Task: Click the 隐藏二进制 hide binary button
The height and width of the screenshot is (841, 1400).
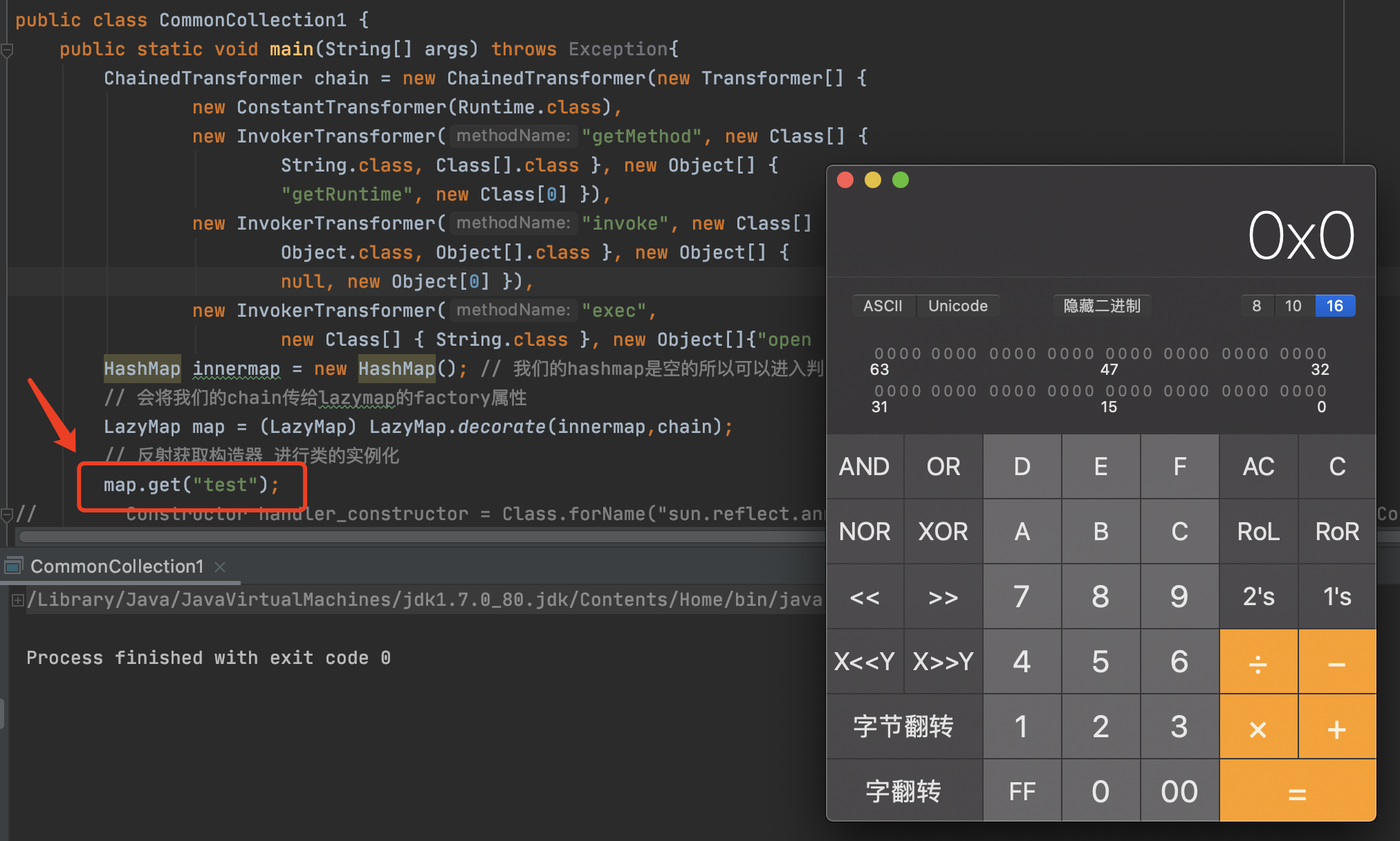Action: pyautogui.click(x=1101, y=306)
